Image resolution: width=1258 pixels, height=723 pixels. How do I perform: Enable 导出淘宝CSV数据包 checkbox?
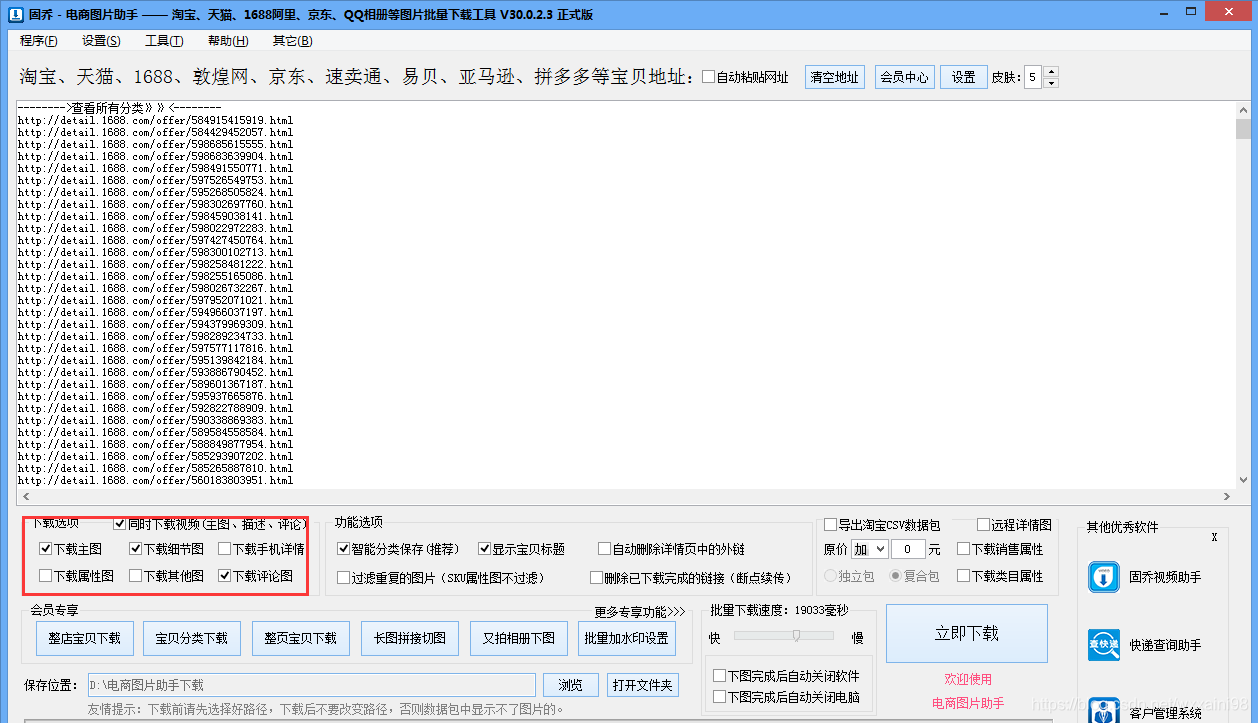(x=830, y=525)
